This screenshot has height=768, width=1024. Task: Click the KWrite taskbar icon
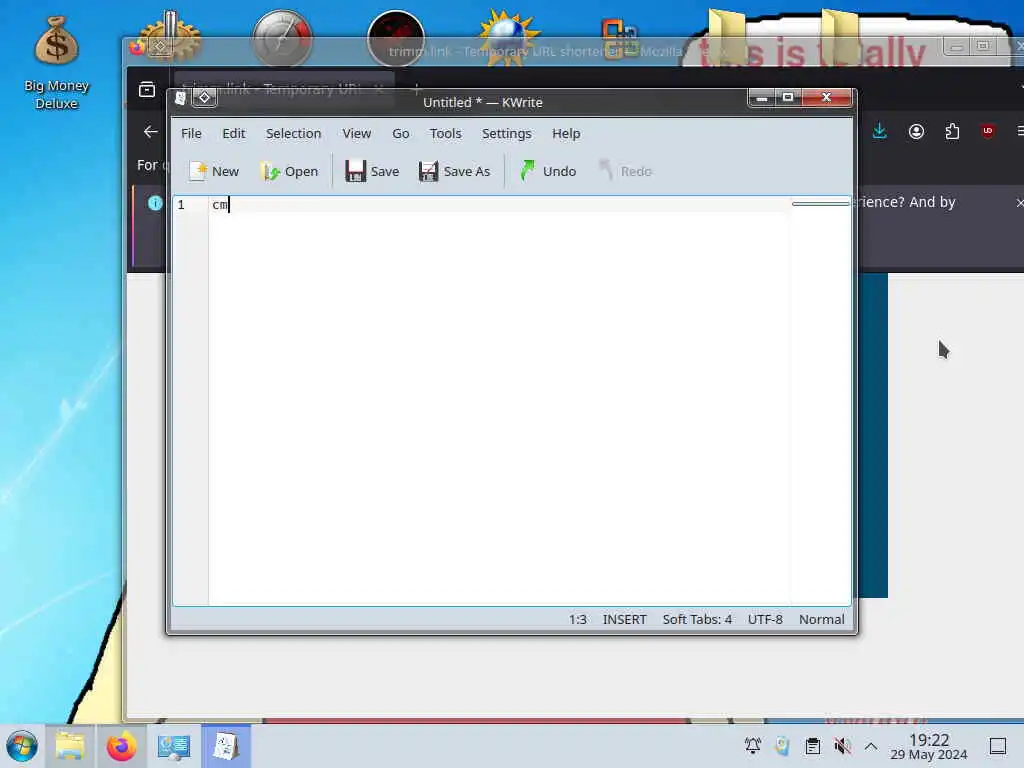tap(226, 746)
